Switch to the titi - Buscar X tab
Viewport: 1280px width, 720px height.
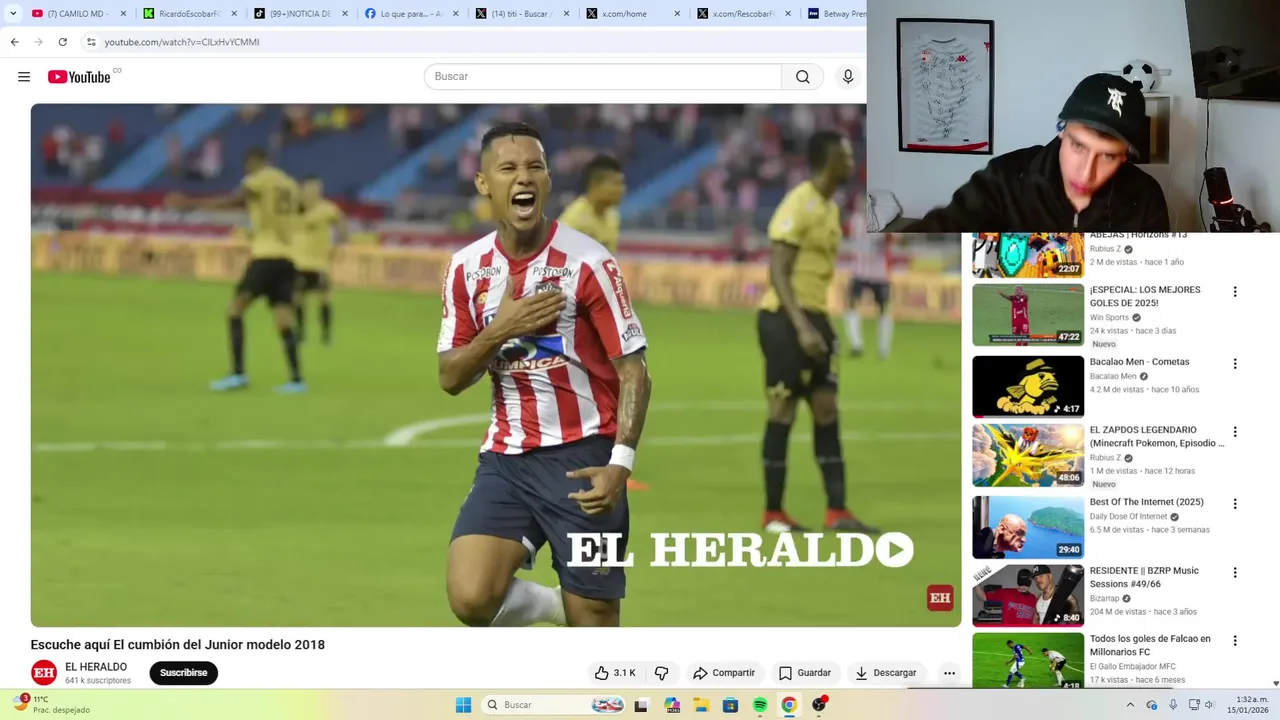[x=519, y=14]
